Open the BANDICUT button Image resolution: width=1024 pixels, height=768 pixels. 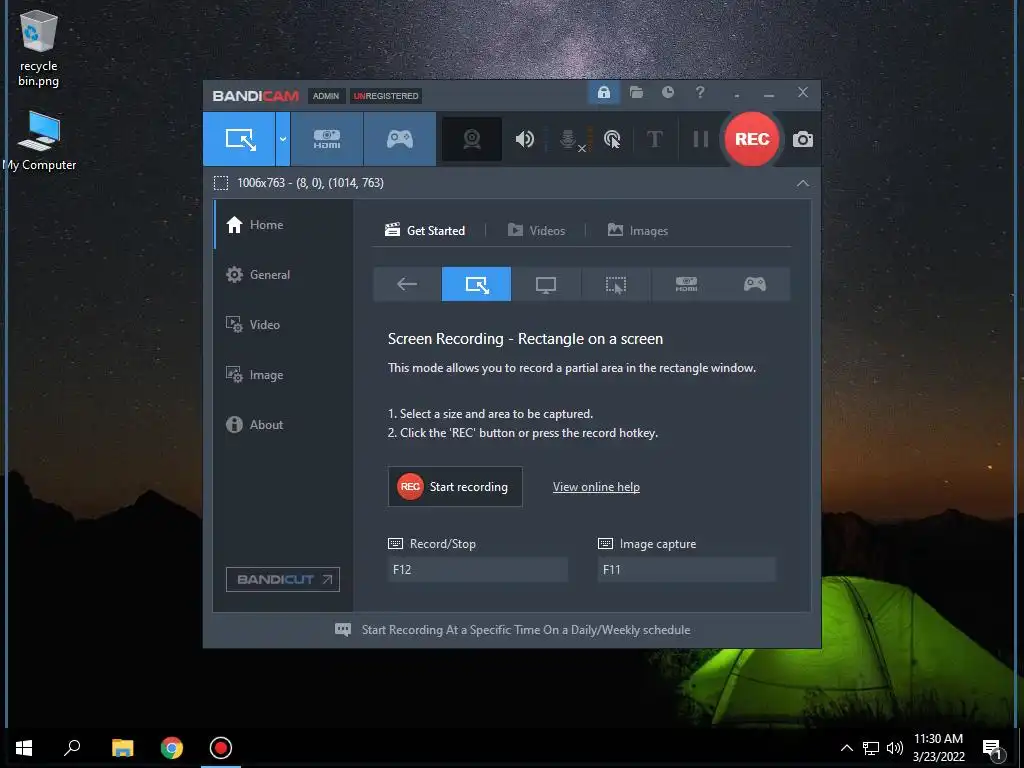point(283,579)
